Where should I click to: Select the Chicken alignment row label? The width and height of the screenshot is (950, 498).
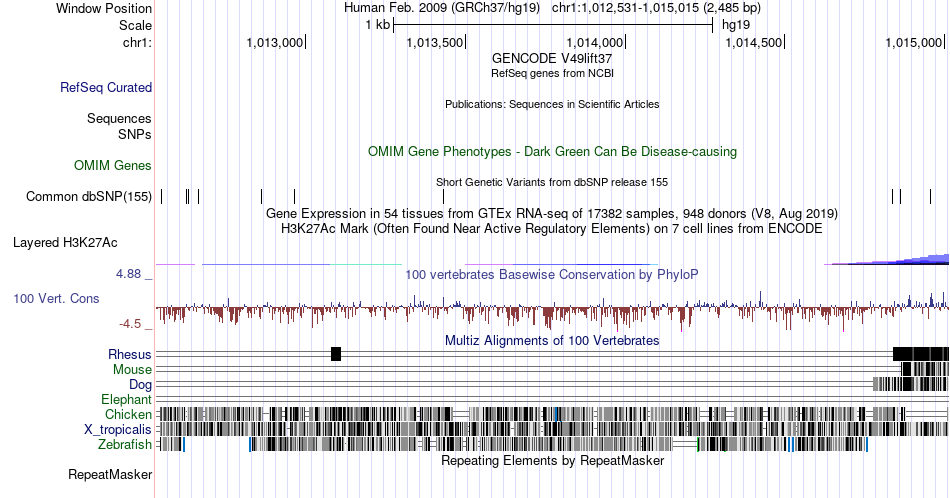pyautogui.click(x=128, y=414)
